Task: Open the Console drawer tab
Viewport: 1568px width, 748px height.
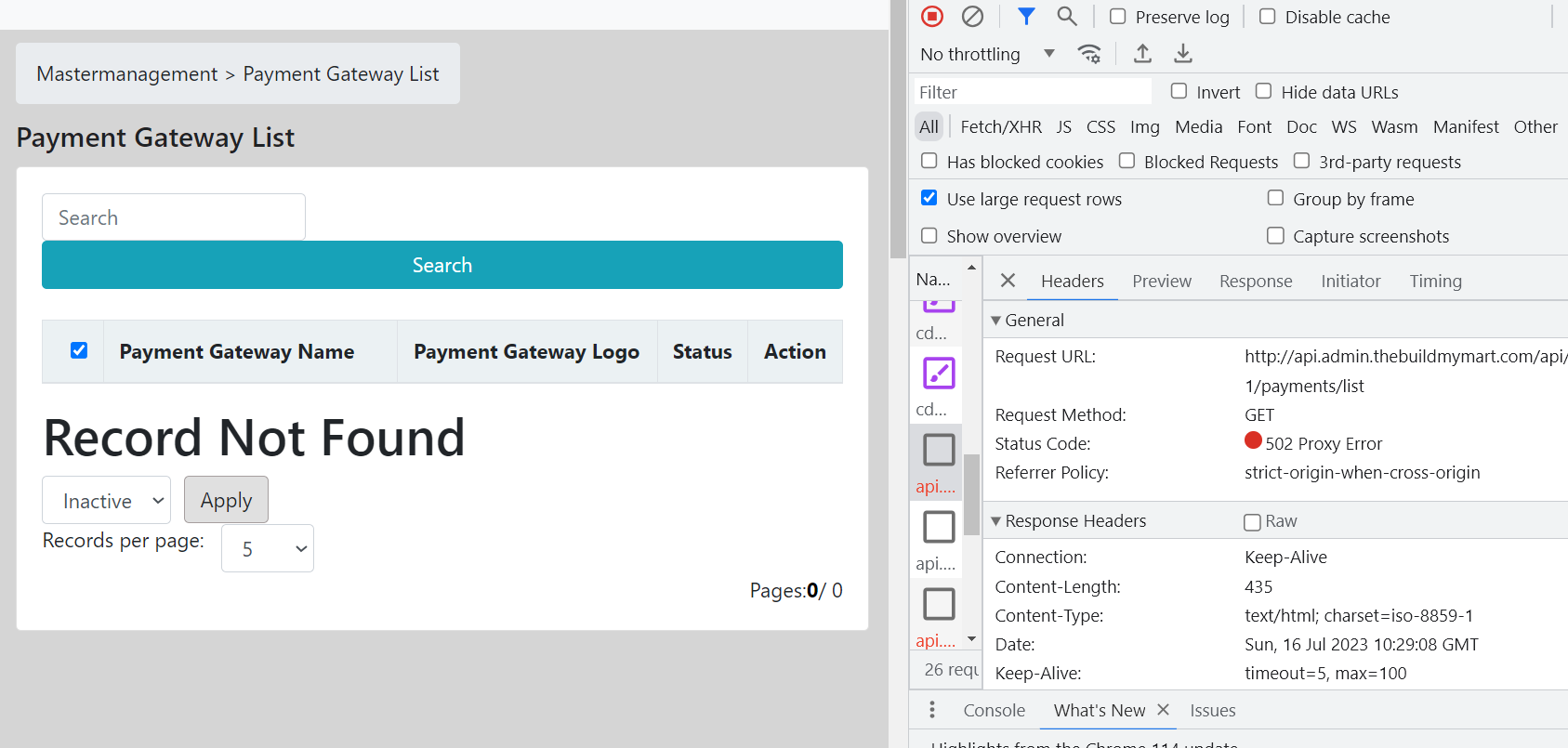Action: [994, 710]
